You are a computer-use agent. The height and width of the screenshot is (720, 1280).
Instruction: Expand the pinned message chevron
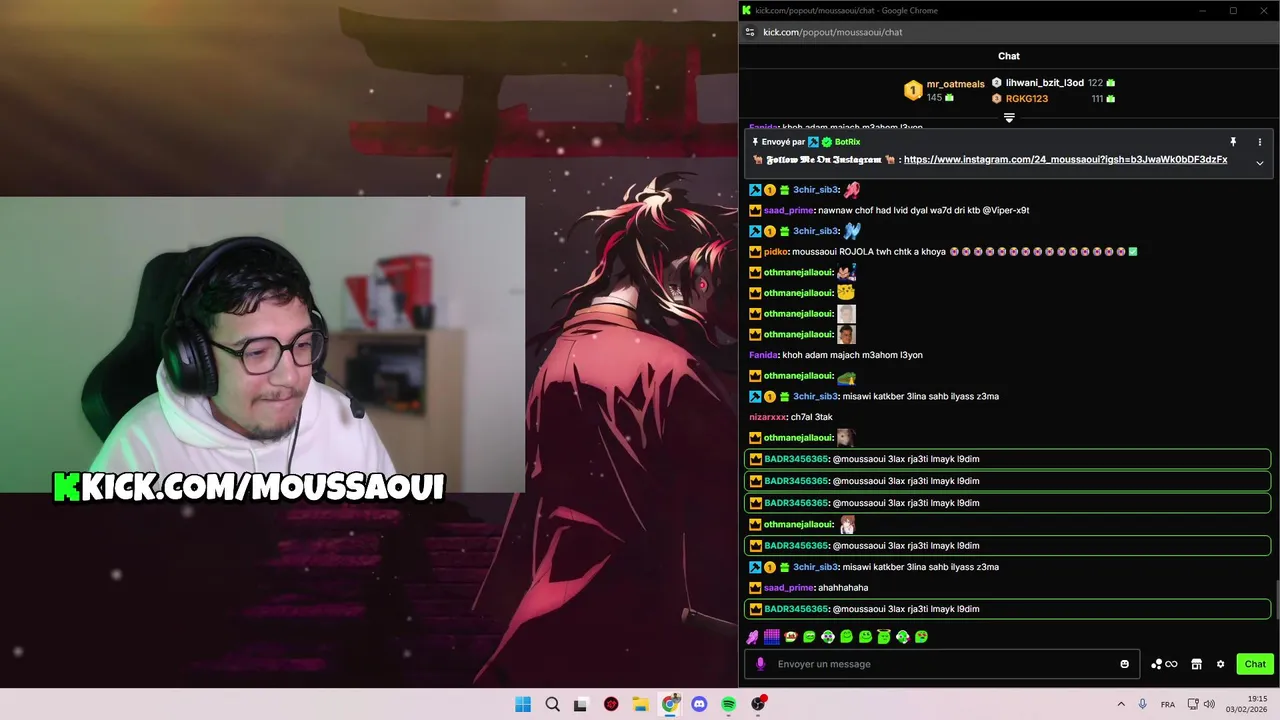point(1260,163)
